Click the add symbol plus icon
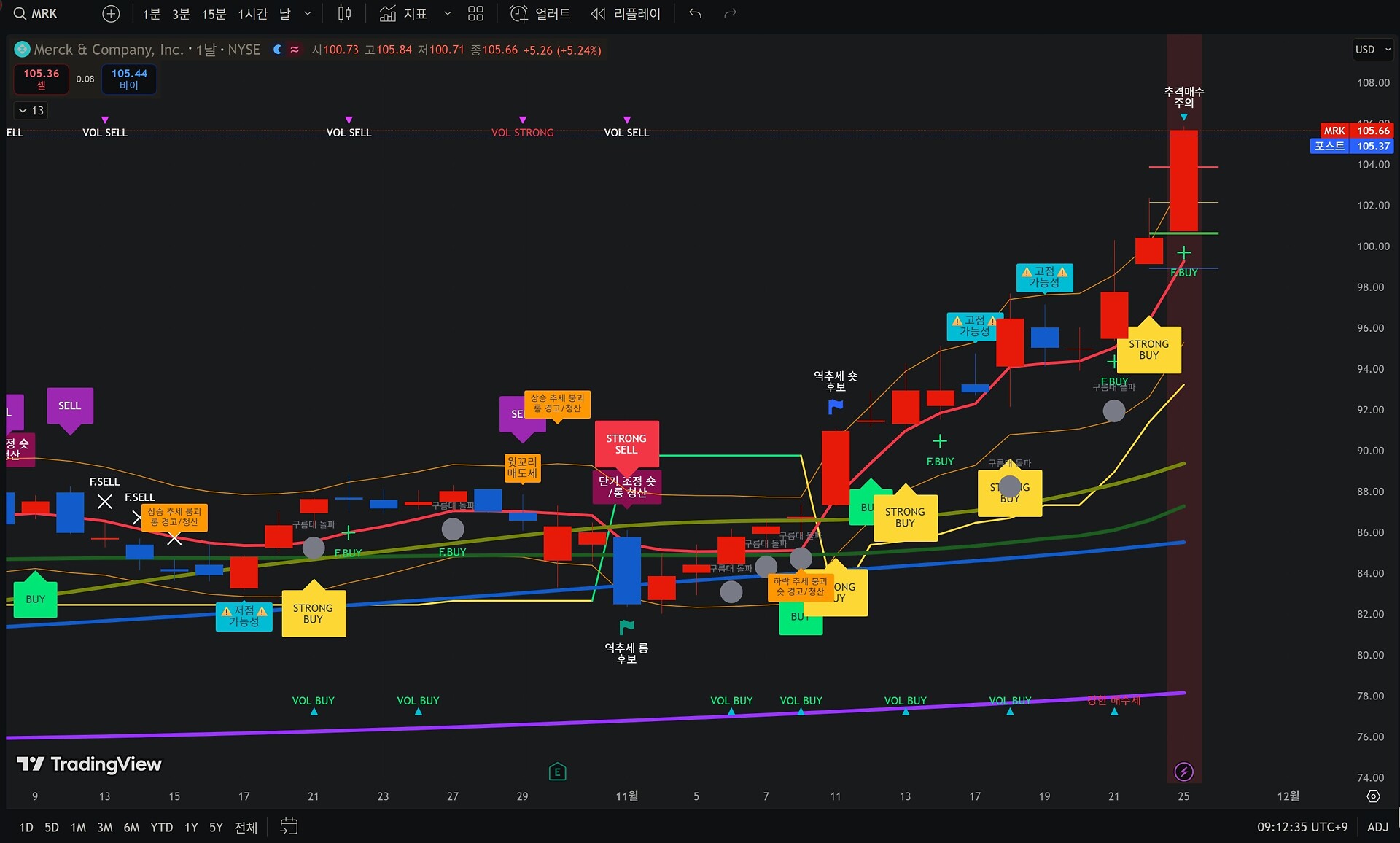1400x843 pixels. click(111, 14)
